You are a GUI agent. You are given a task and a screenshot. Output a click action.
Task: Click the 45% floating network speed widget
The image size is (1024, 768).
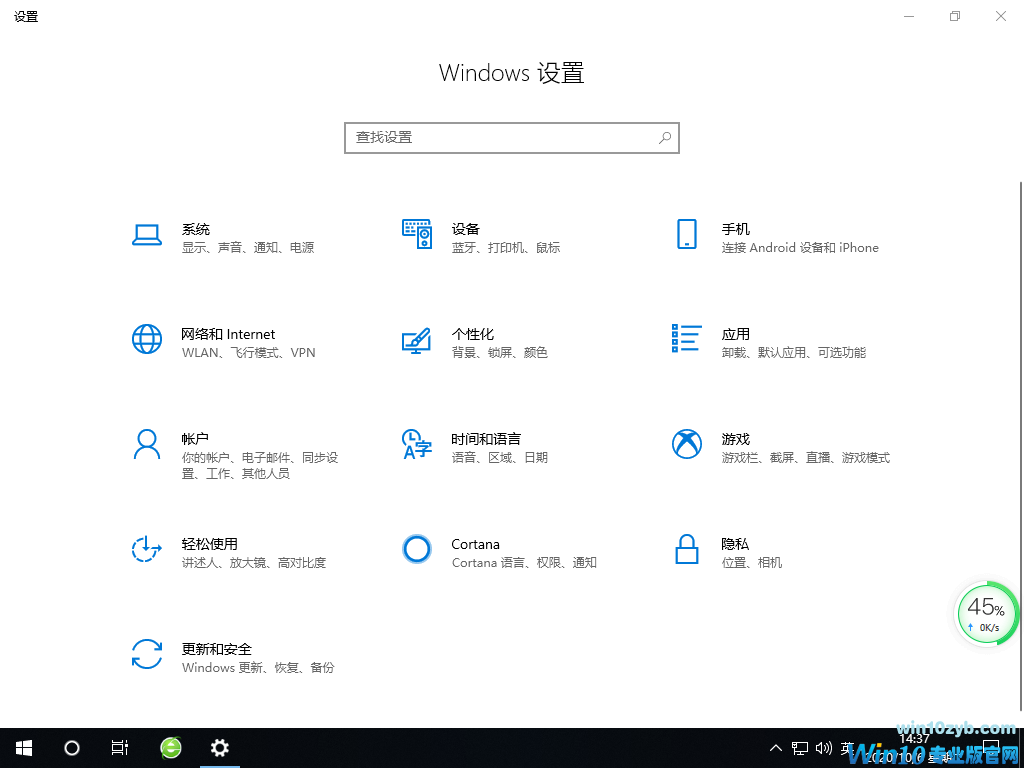click(985, 614)
